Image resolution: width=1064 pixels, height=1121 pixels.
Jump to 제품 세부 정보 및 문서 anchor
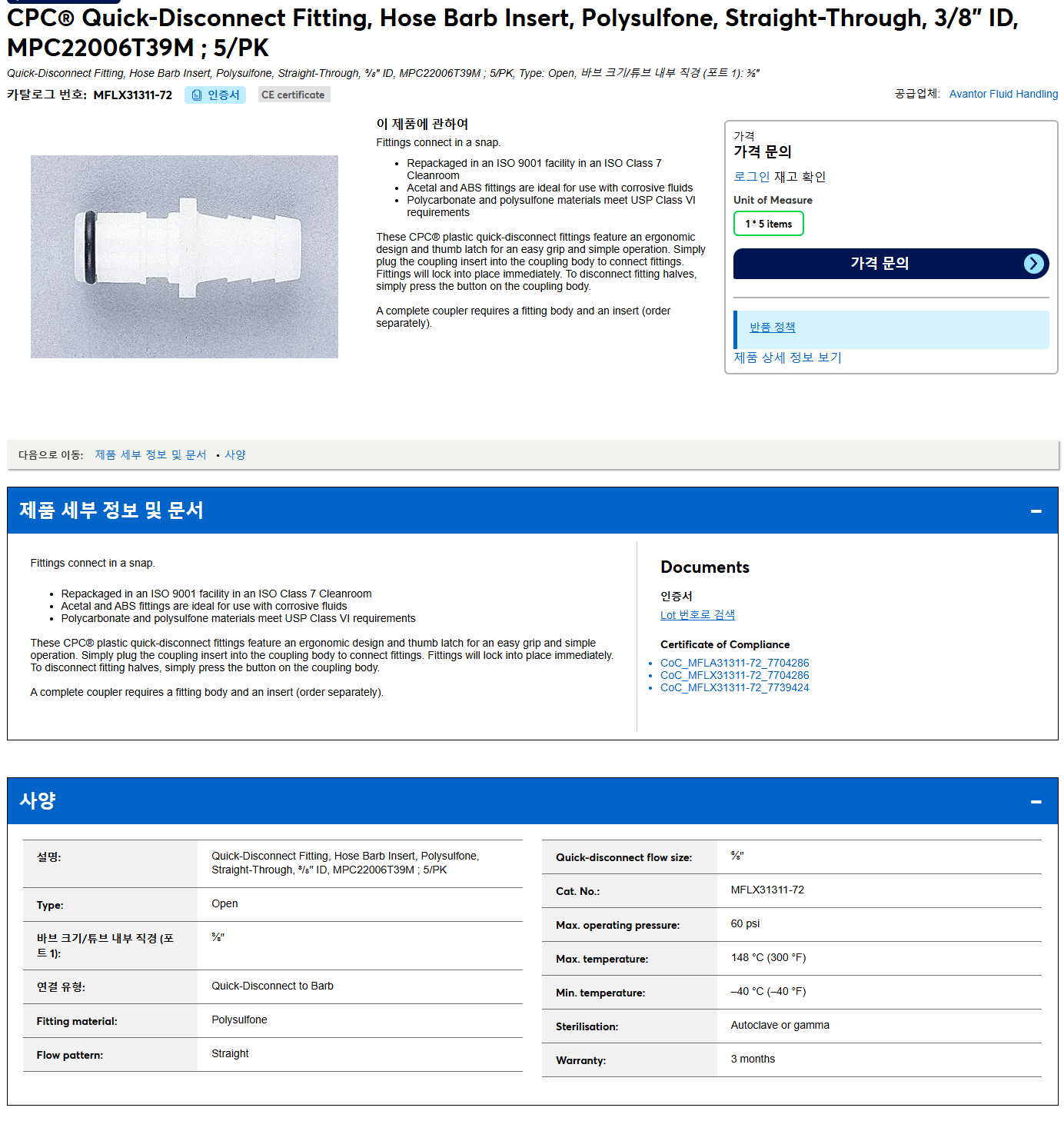click(x=151, y=455)
